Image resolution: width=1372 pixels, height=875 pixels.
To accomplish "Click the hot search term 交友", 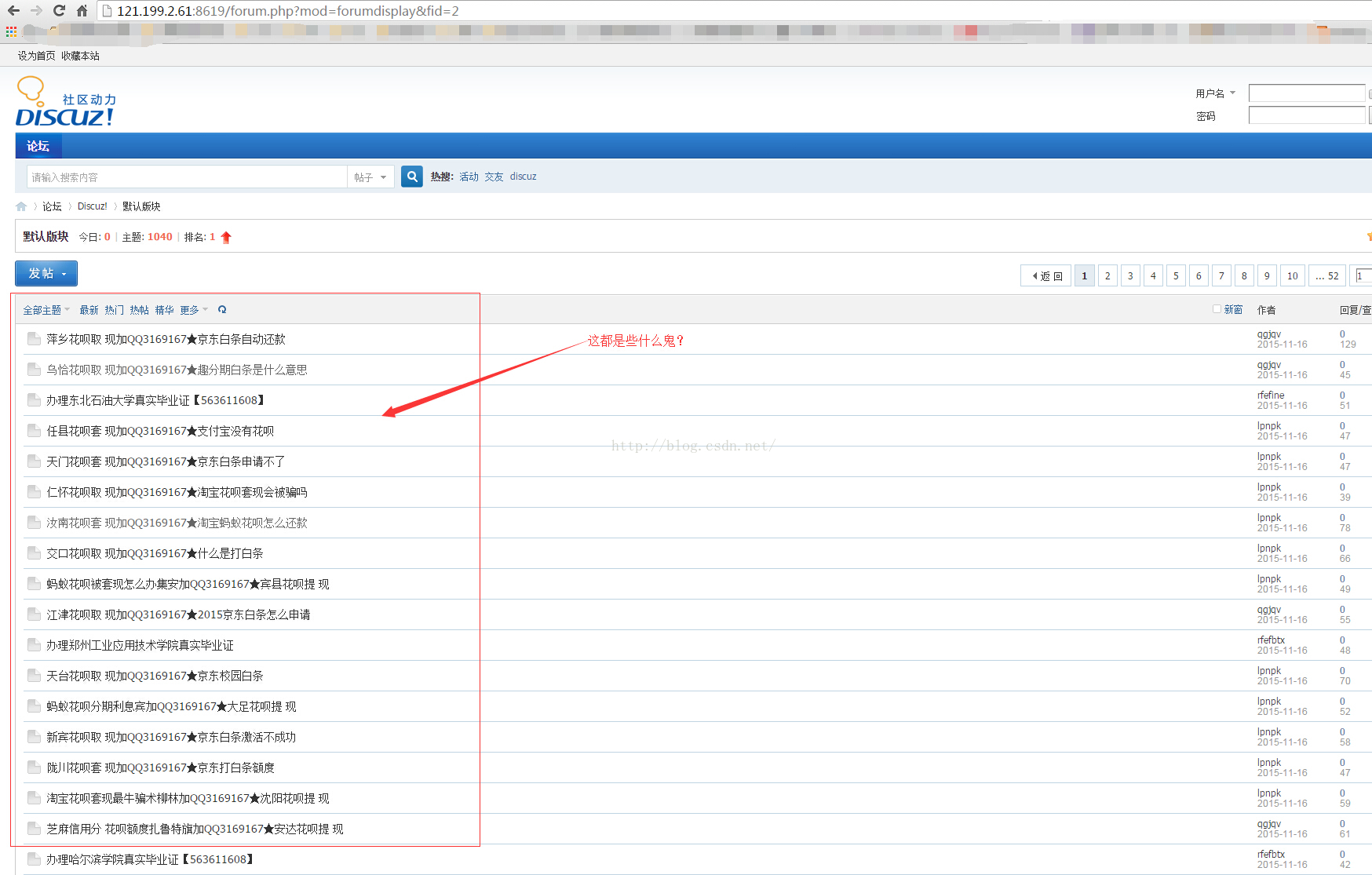I will 494,177.
